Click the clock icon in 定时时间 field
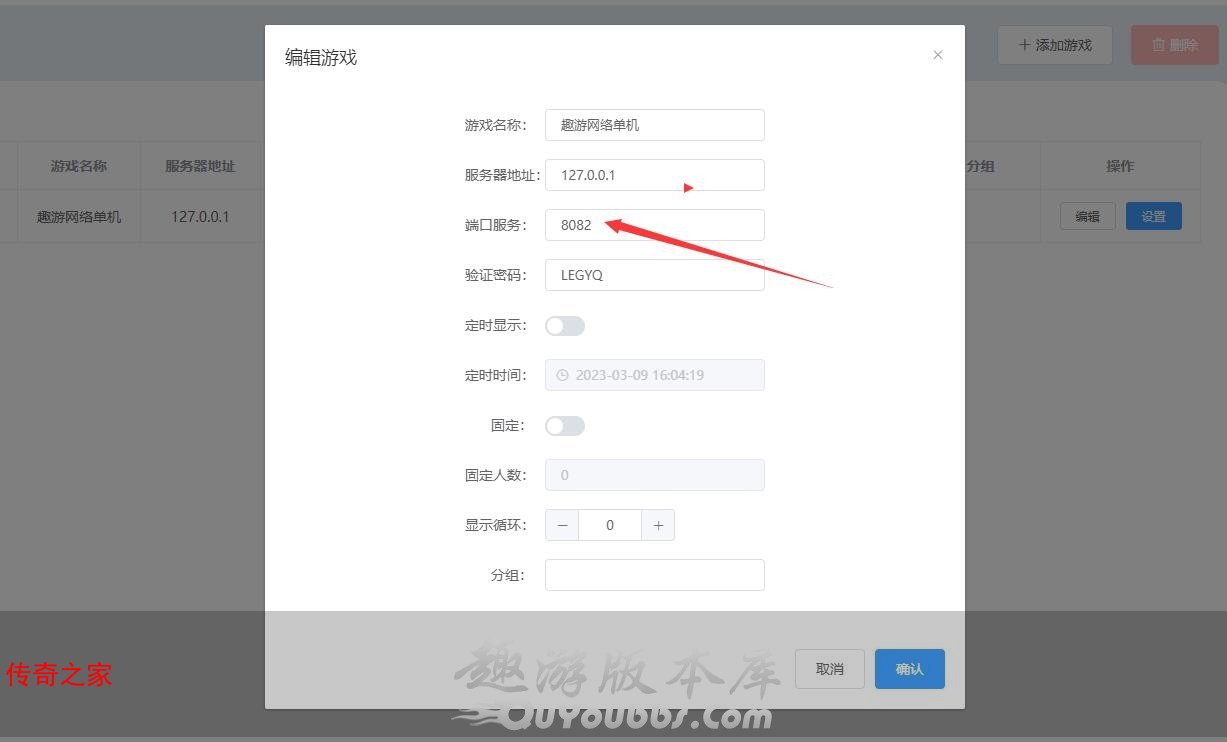The image size is (1227, 742). 562,375
